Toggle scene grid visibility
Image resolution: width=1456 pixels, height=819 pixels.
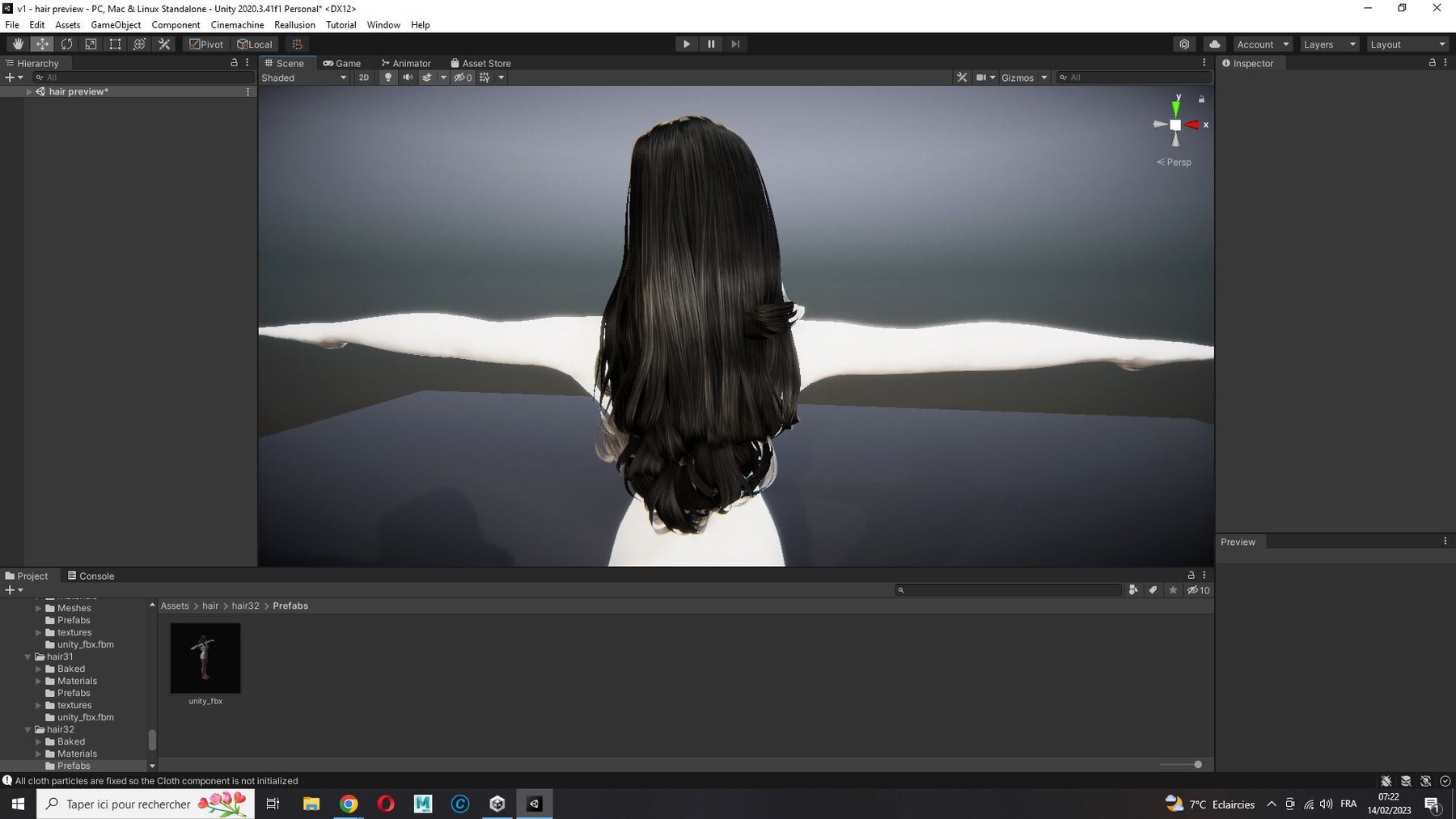point(485,78)
